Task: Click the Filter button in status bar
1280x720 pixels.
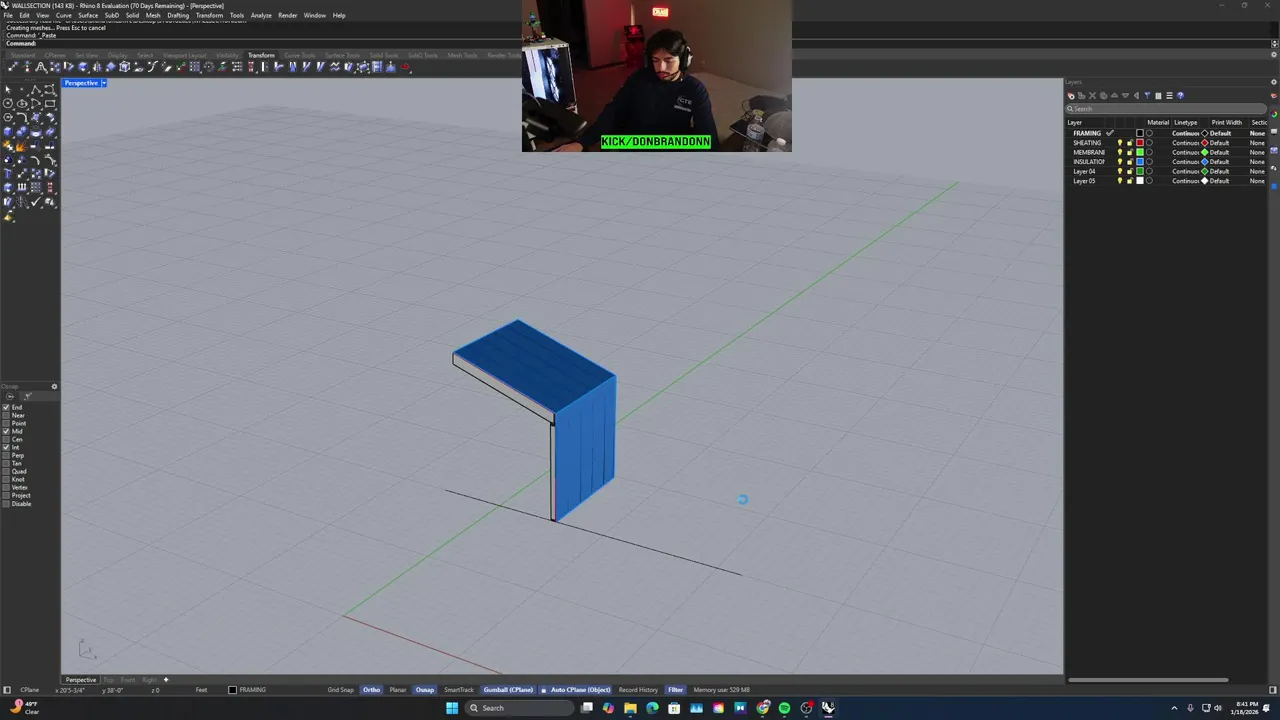Action: coord(675,690)
